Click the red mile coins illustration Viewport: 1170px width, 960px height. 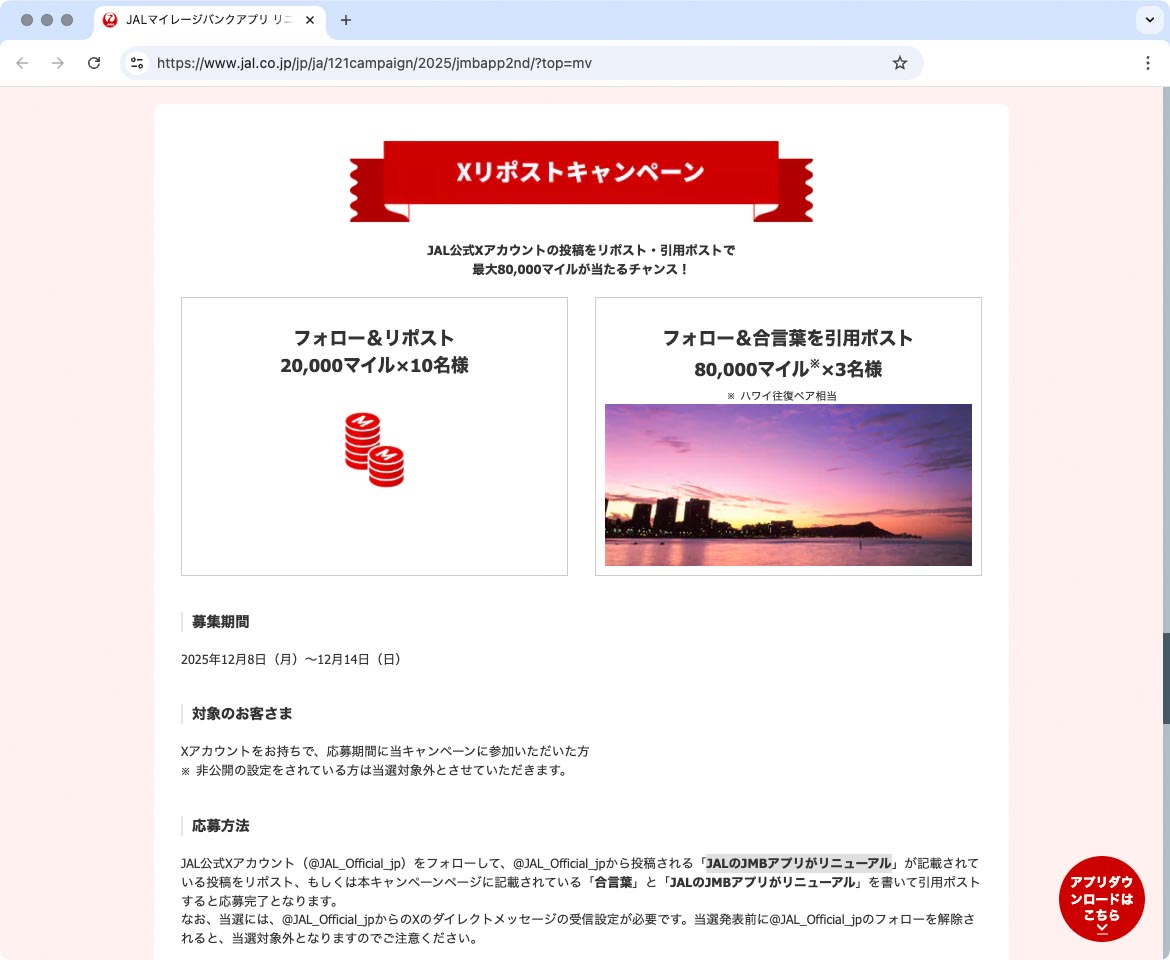(x=374, y=449)
